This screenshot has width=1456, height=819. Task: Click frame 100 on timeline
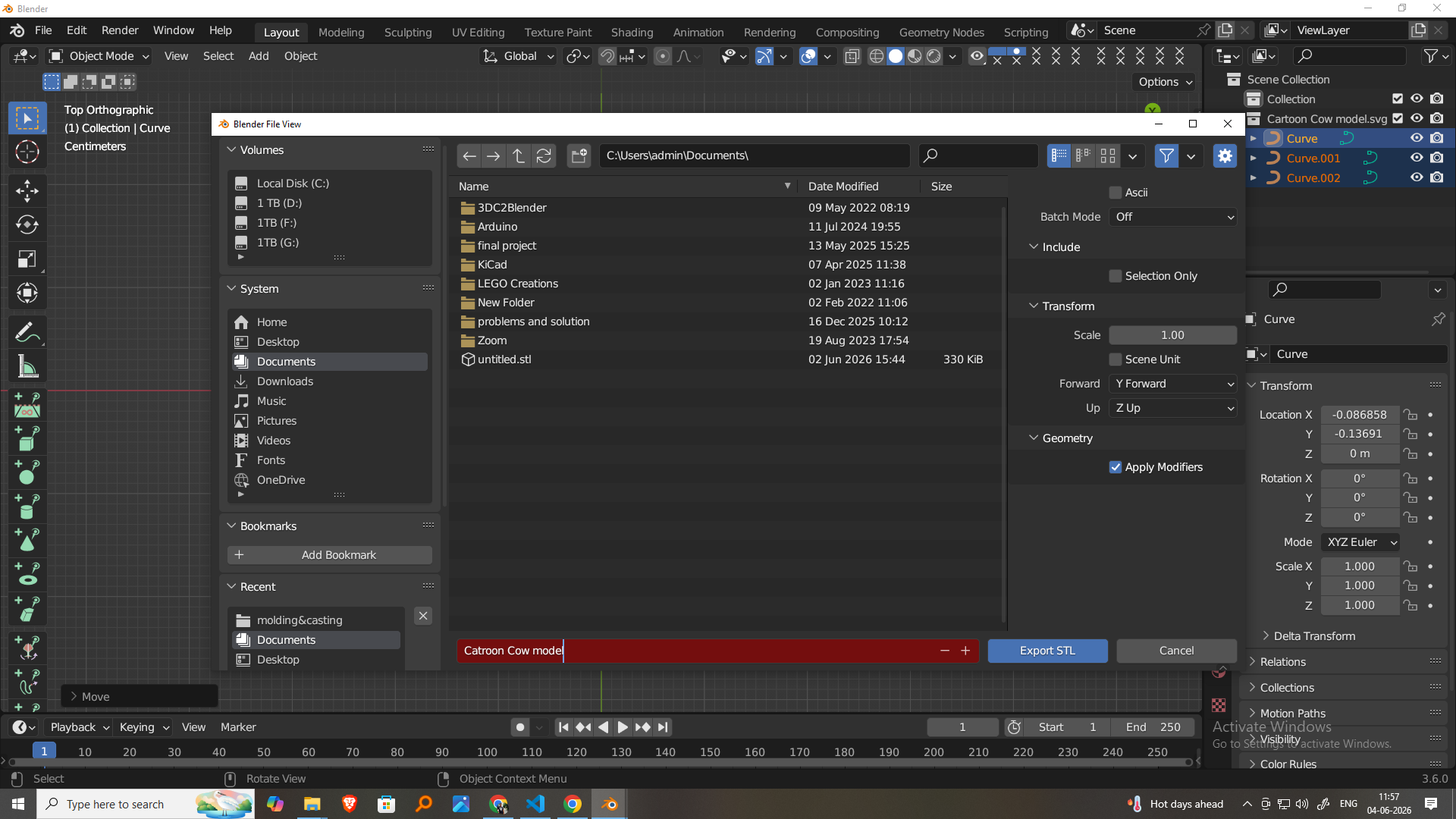[487, 752]
